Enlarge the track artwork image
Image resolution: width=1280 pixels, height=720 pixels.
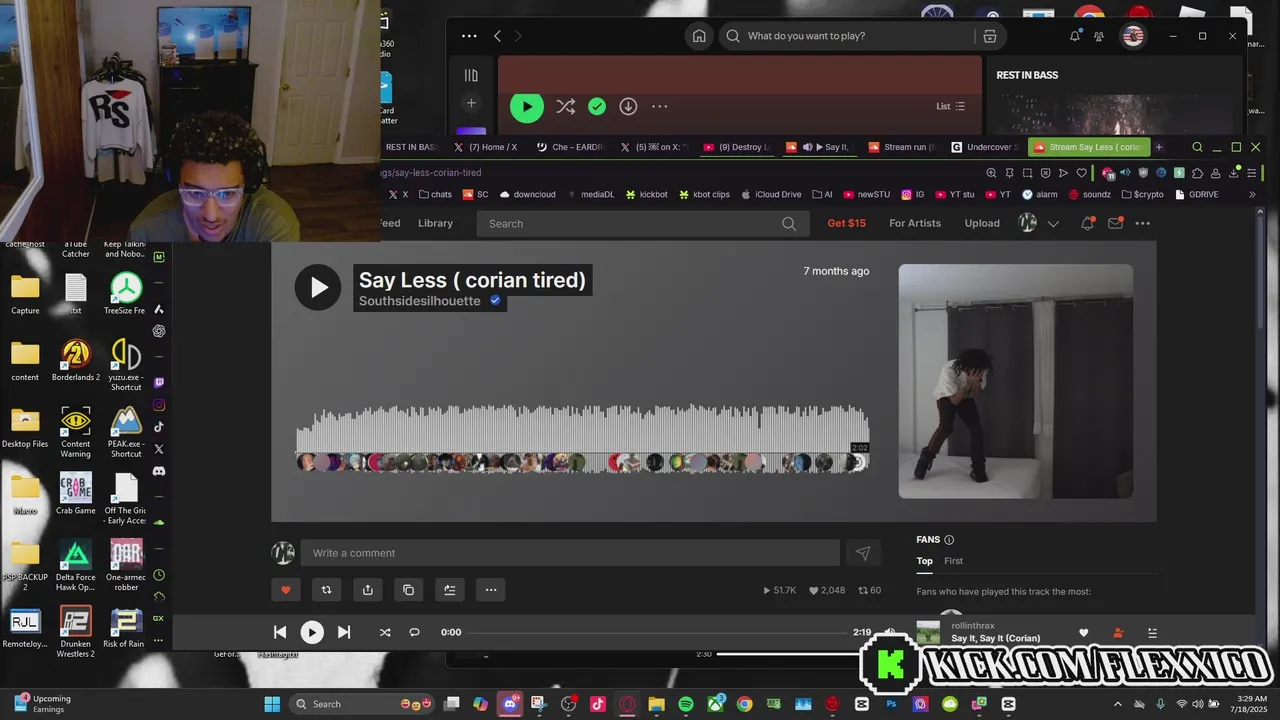1015,381
